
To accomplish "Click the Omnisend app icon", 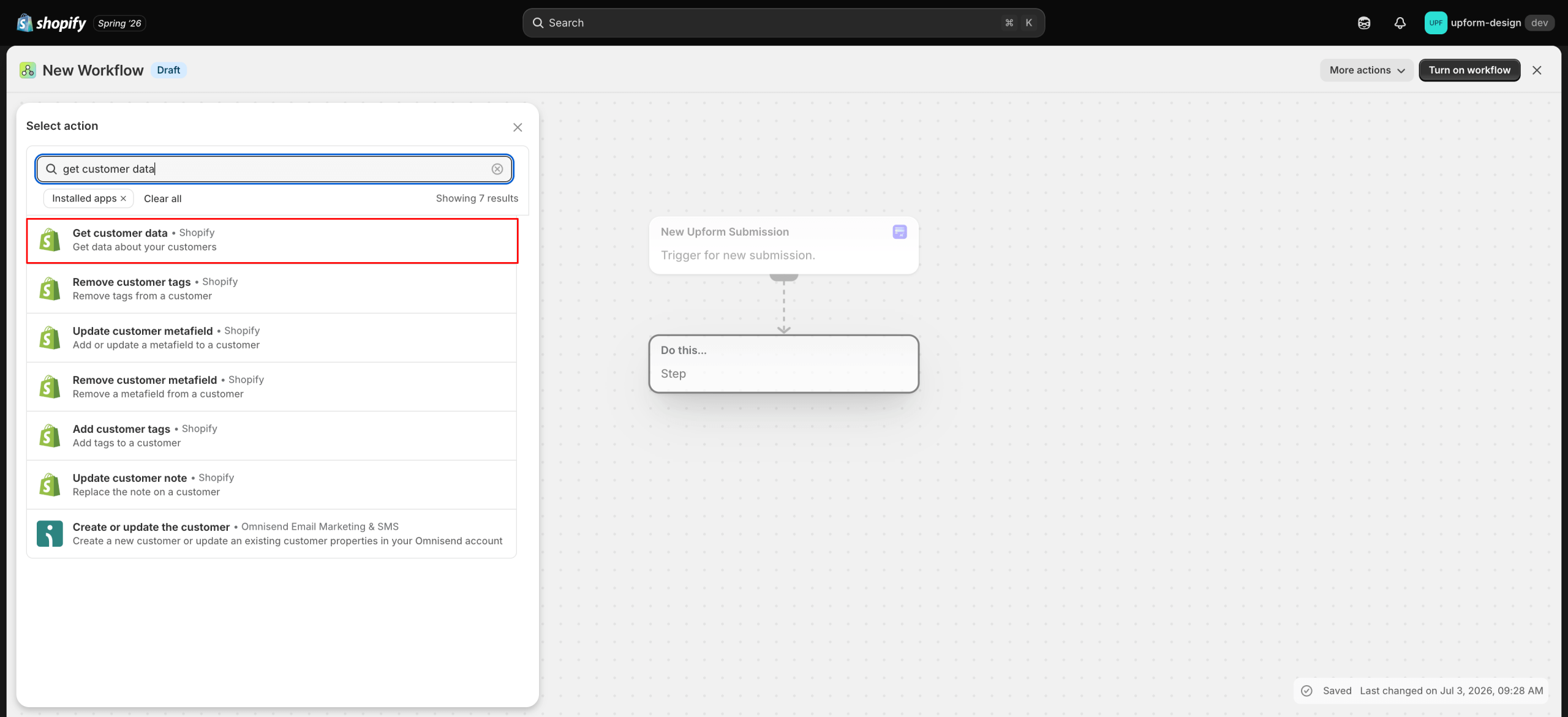I will 50,533.
